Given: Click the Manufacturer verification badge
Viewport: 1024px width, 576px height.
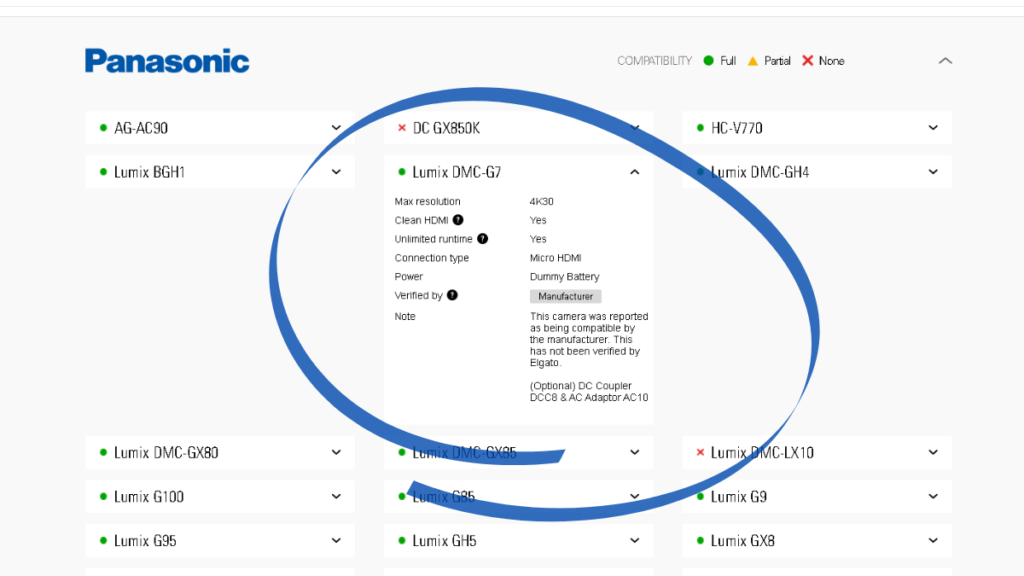Looking at the screenshot, I should [x=566, y=296].
